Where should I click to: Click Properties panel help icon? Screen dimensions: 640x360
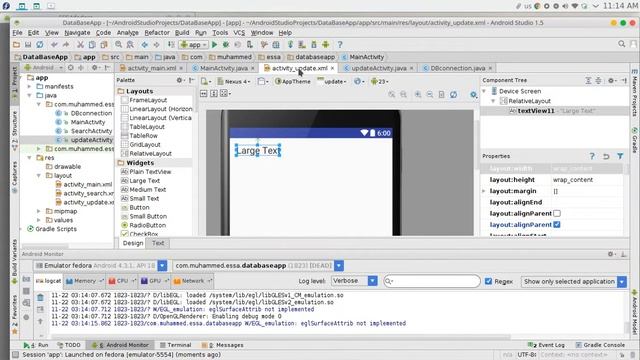point(592,156)
